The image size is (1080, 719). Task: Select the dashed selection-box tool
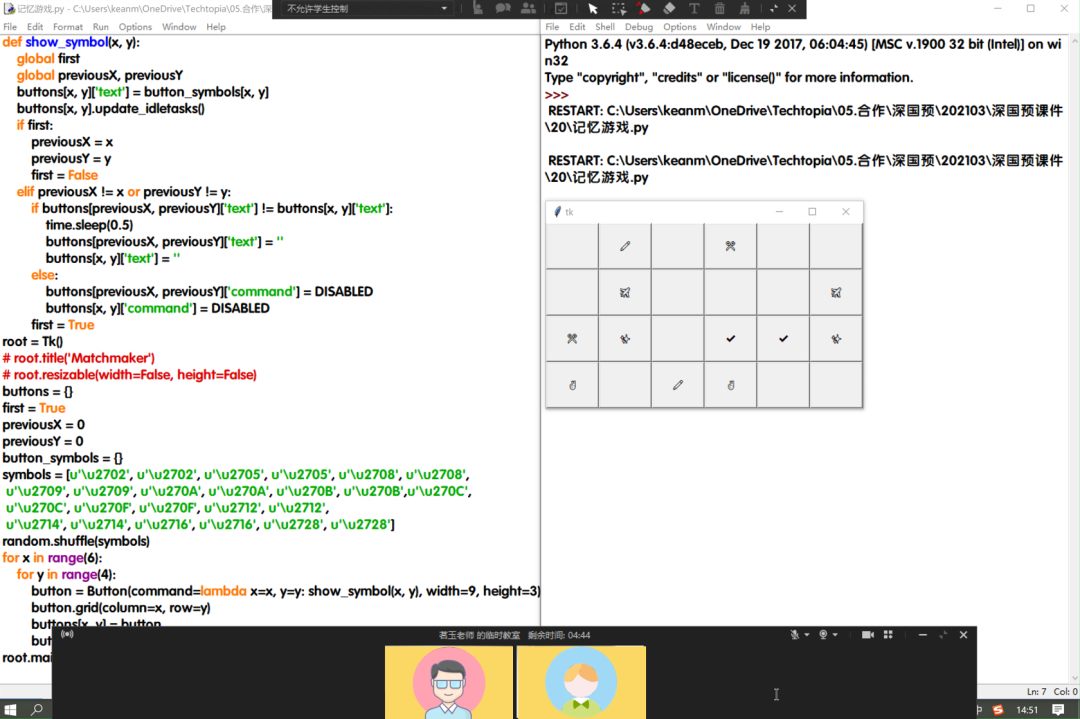click(619, 8)
